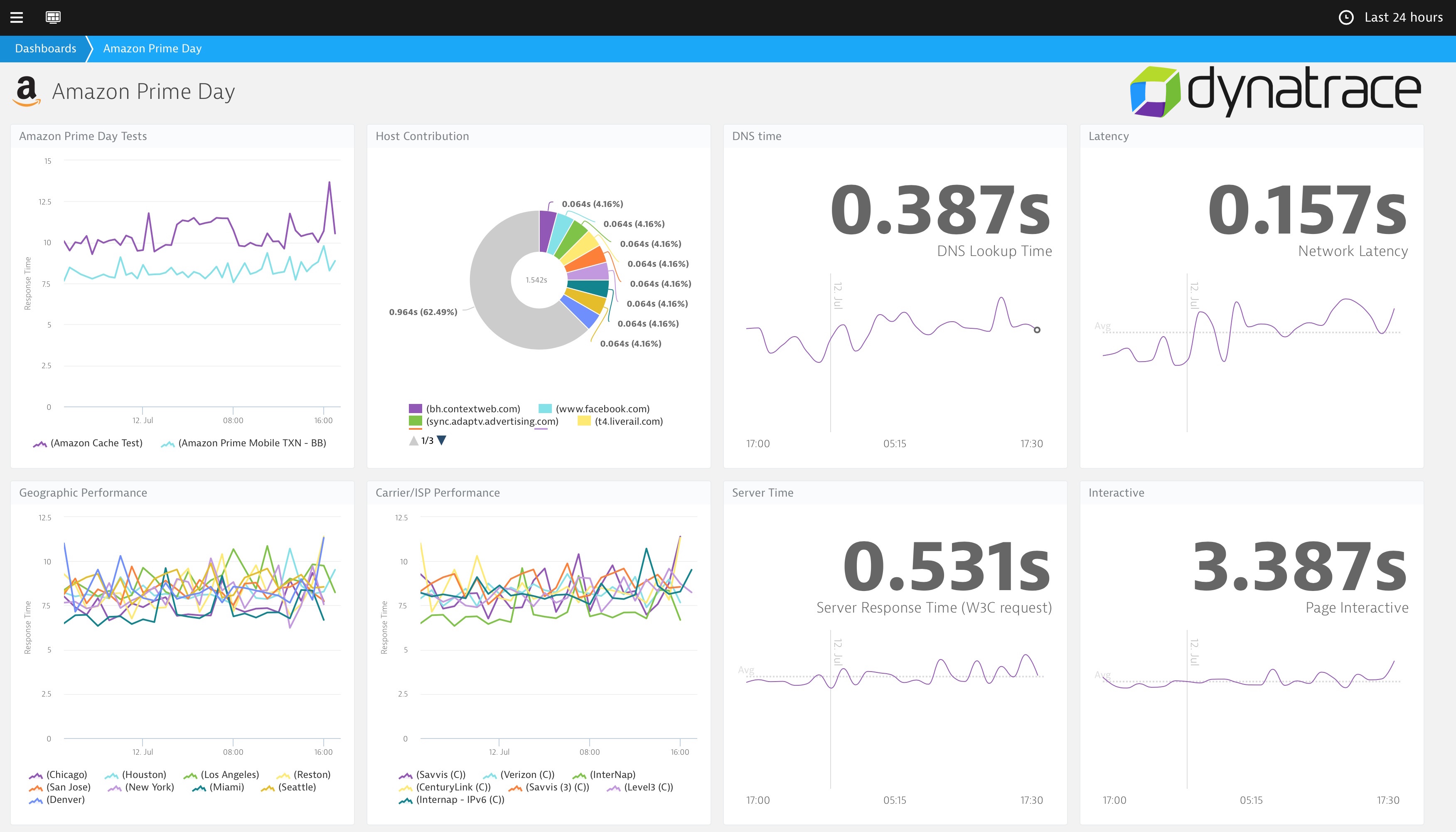
Task: Open the Geographic Performance tile title
Action: [83, 492]
